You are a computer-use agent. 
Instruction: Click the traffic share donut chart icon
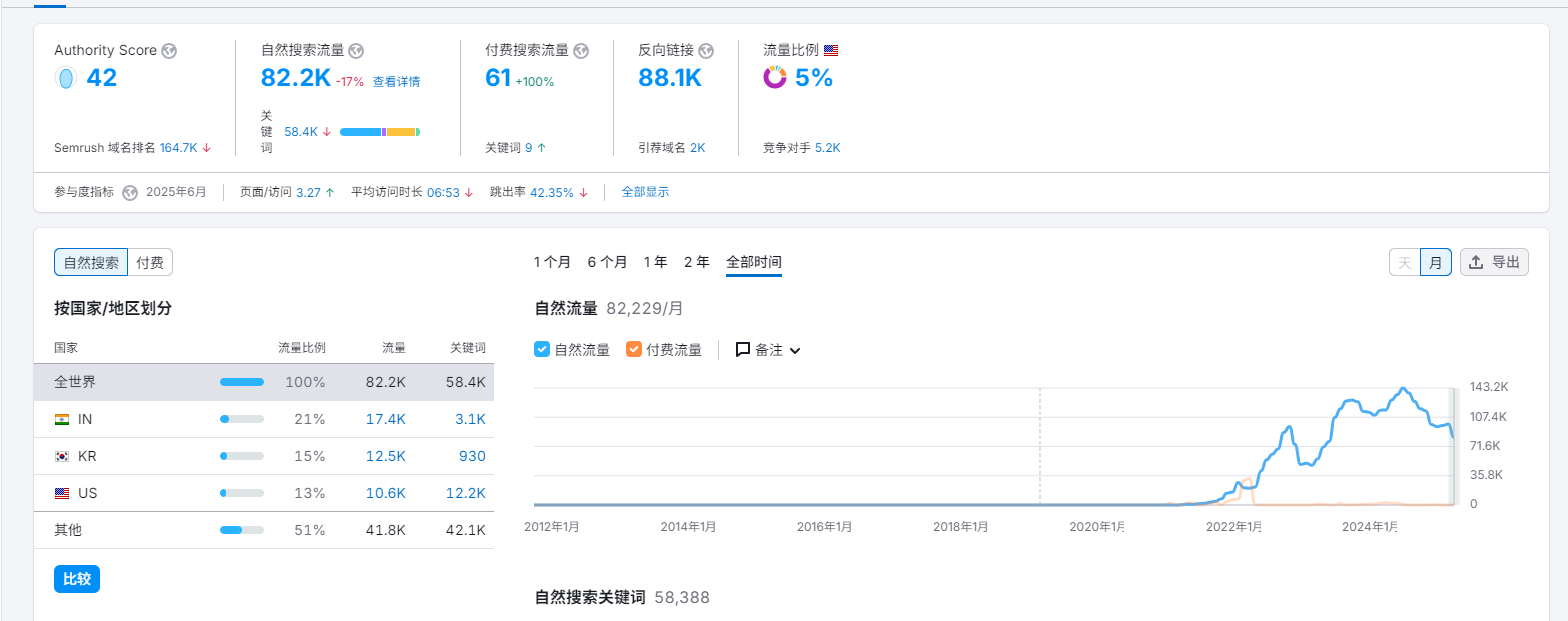pyautogui.click(x=775, y=78)
